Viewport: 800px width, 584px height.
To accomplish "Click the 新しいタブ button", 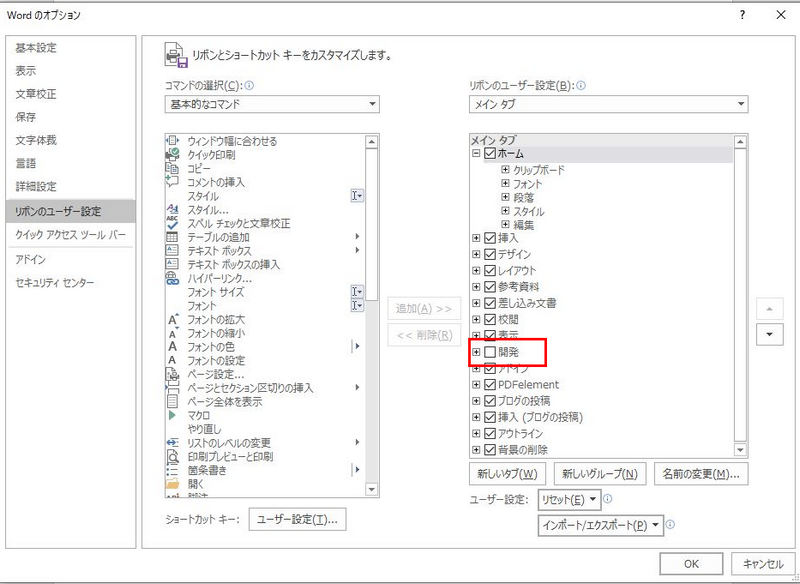I will click(x=507, y=474).
